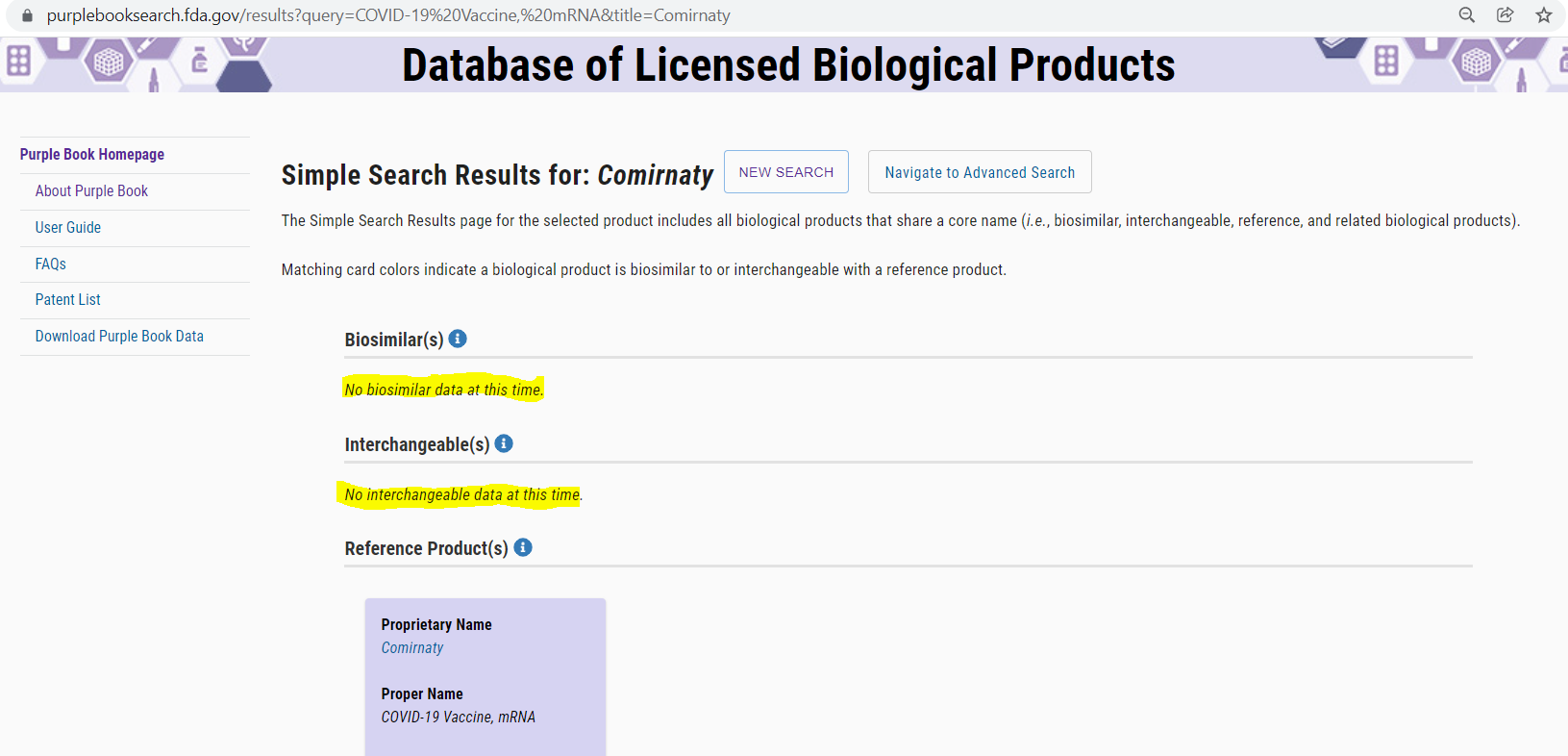This screenshot has width=1568, height=756.
Task: Open the User Guide link
Action: (68, 228)
